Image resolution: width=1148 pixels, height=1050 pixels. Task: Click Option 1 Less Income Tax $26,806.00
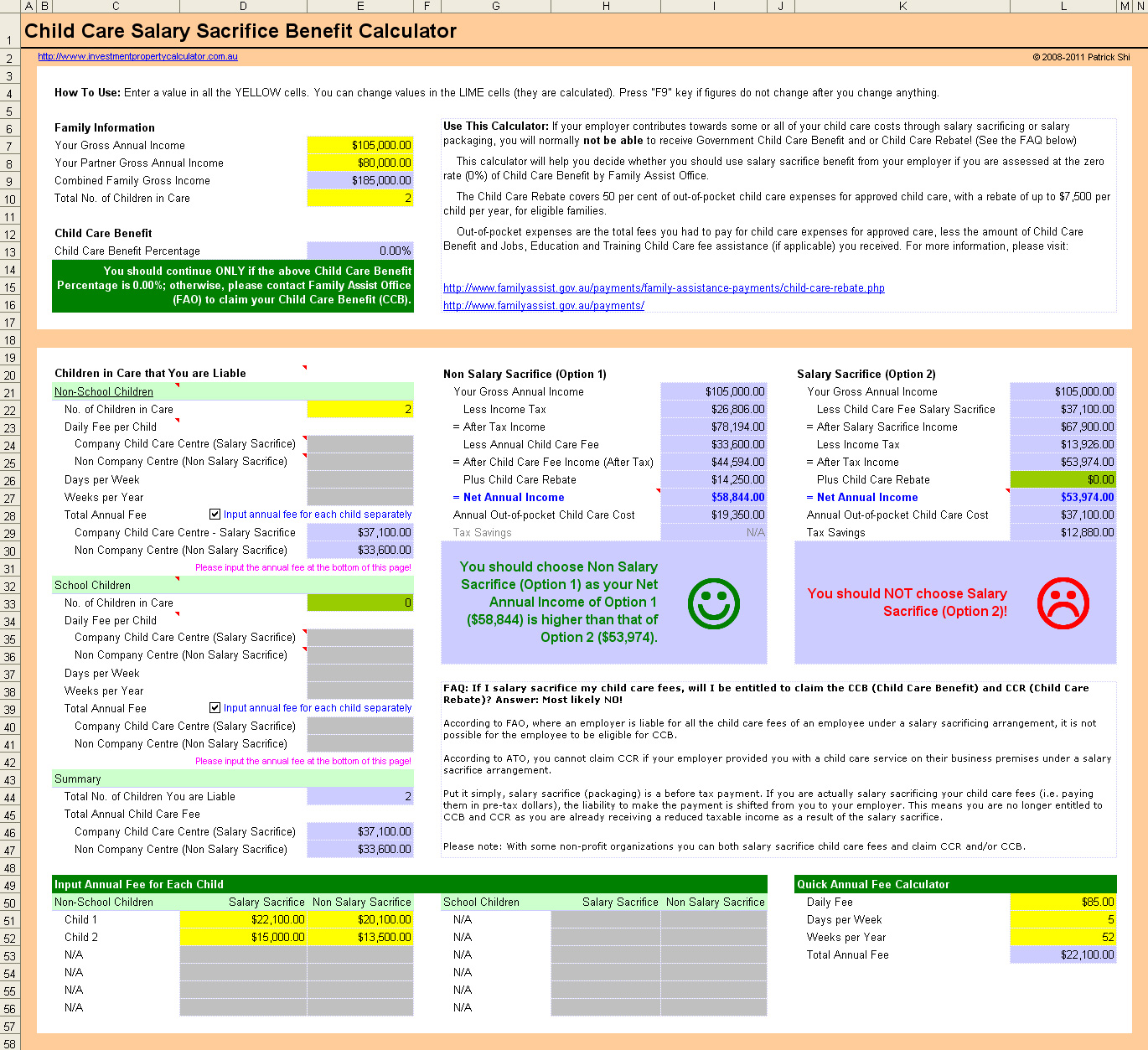point(714,409)
